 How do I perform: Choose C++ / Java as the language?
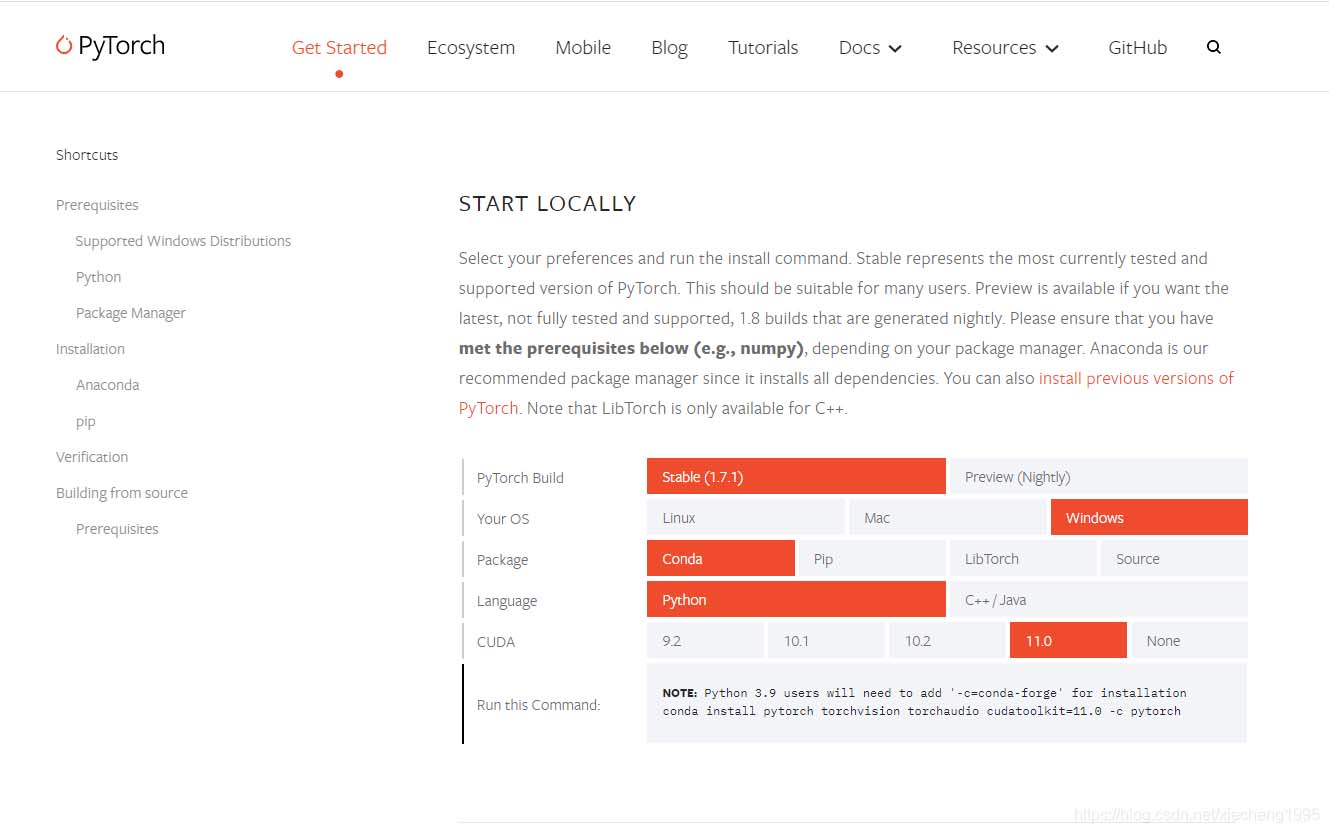[1098, 599]
